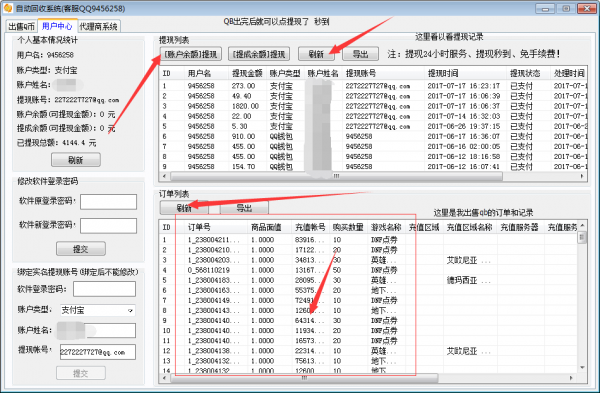
Task: Click the 订单号 column header
Action: [x=216, y=227]
